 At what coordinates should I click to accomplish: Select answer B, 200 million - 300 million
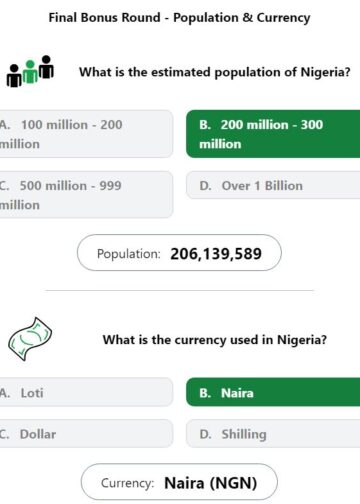(273, 134)
